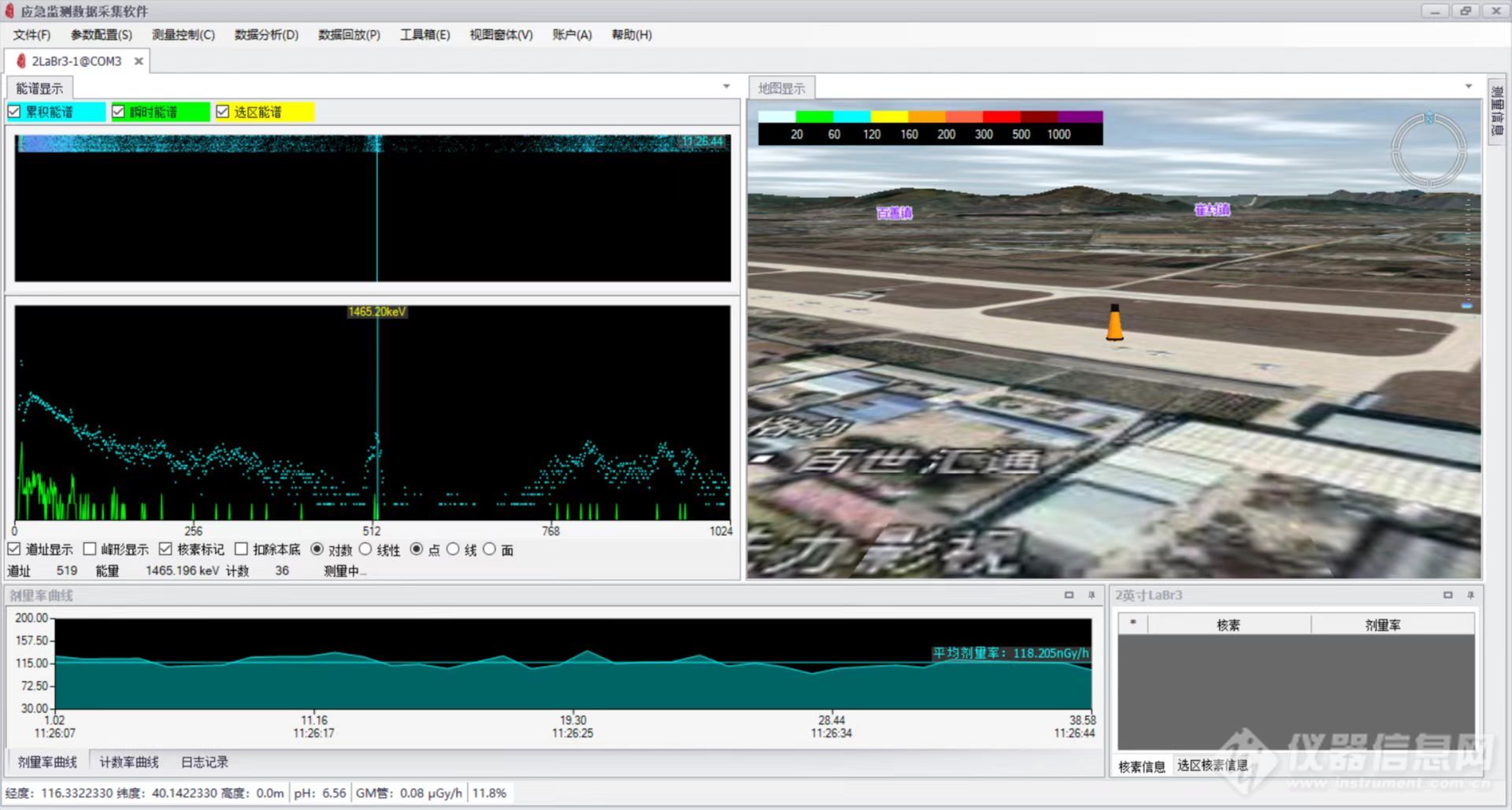Screen dimensions: 1512x810
Task: Pin the 2英寸LaBr3 panel
Action: 1470,595
